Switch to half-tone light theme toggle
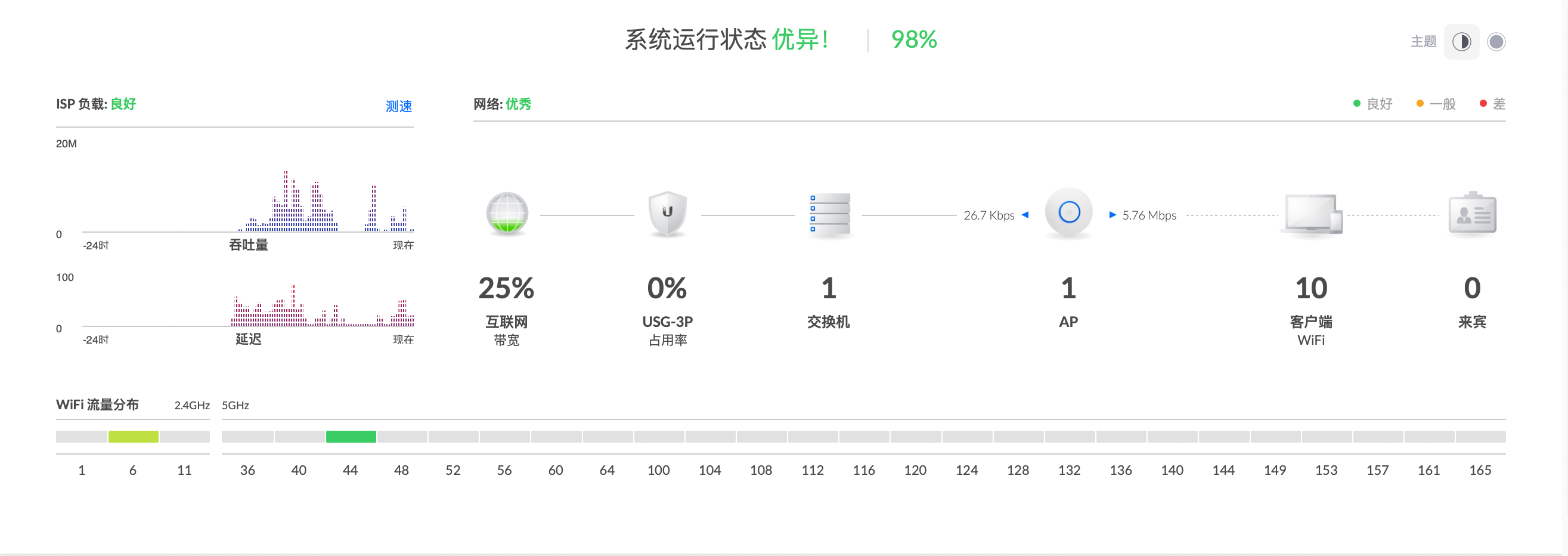This screenshot has height=556, width=1568. point(1461,42)
